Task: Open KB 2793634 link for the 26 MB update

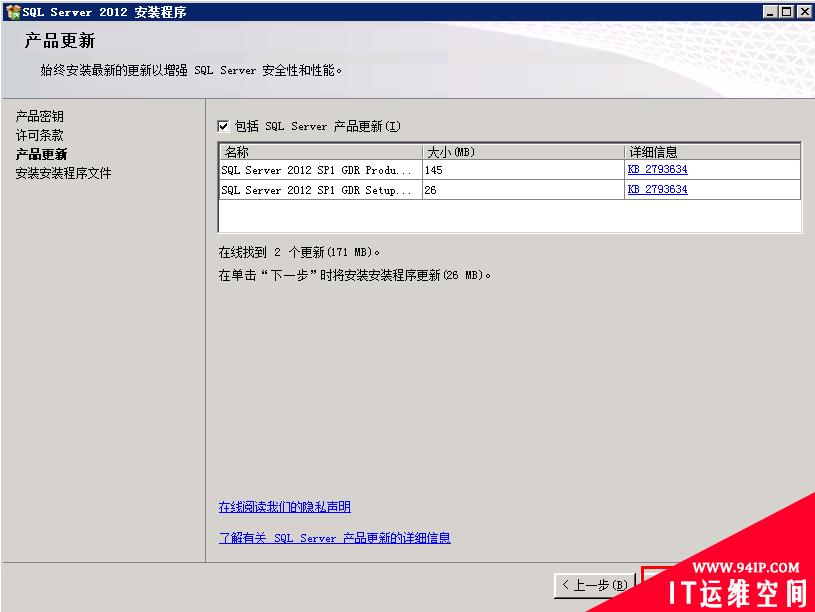Action: pyautogui.click(x=657, y=189)
